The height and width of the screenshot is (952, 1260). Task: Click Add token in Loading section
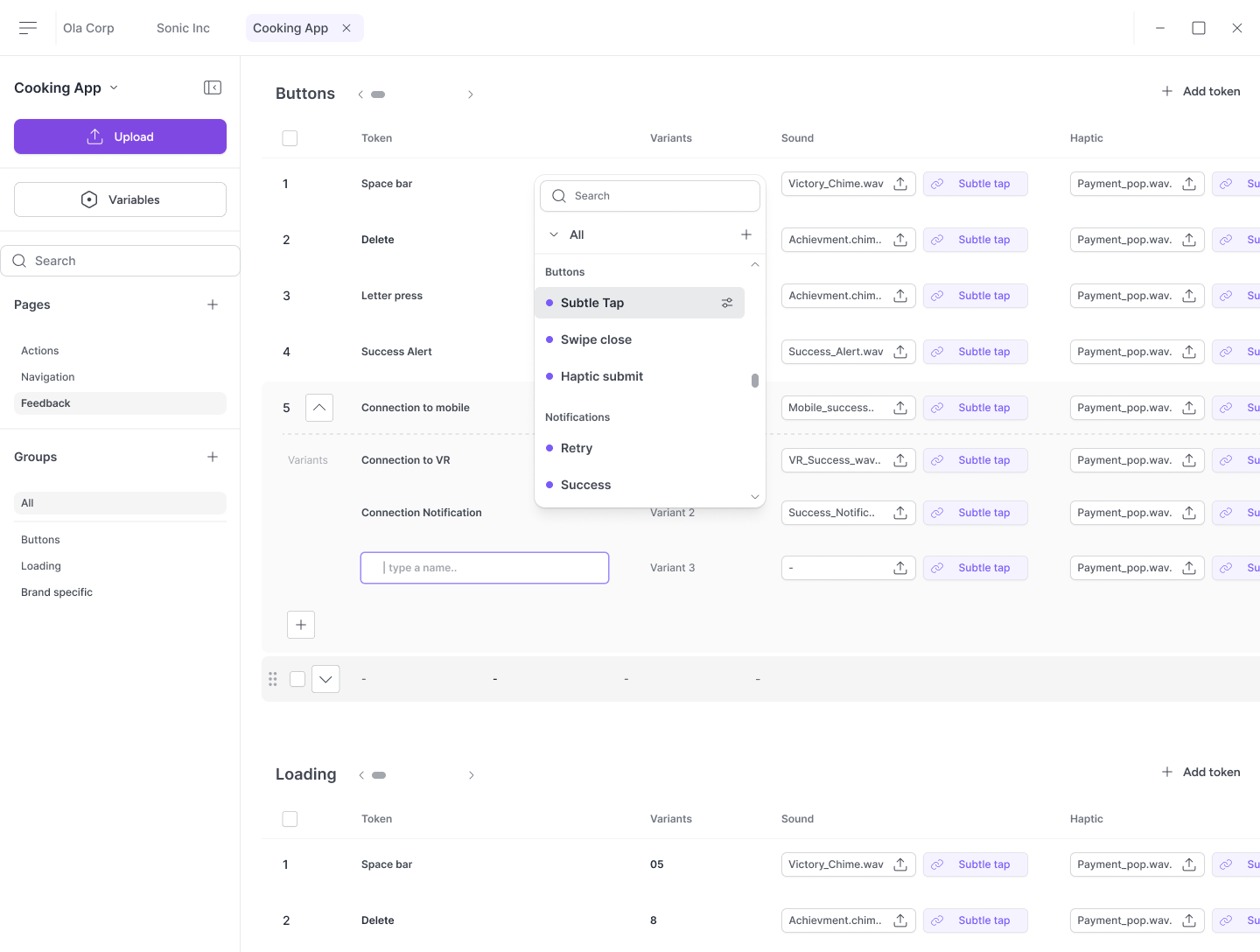pyautogui.click(x=1200, y=772)
